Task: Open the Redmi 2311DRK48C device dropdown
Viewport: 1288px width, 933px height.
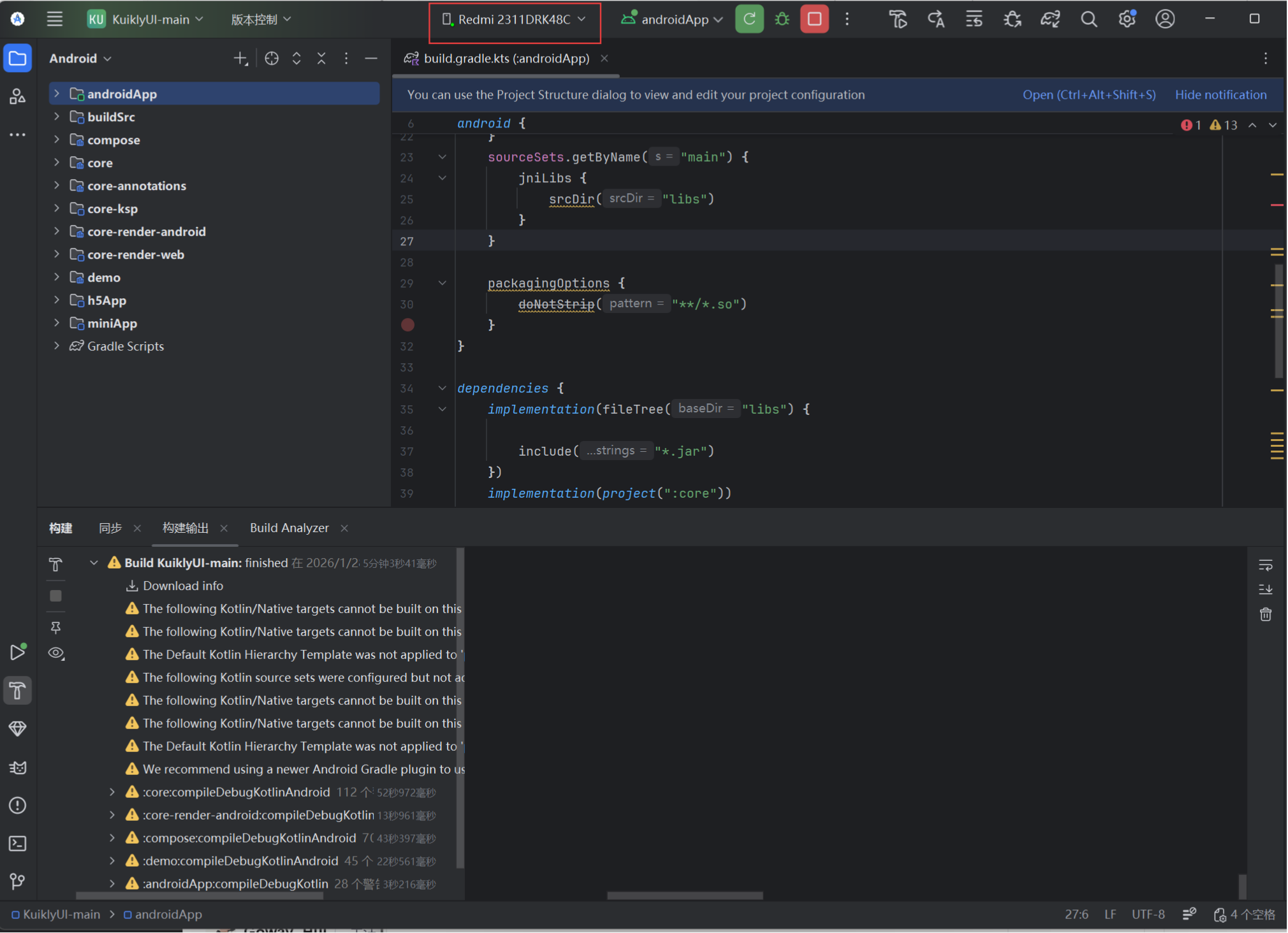Action: (515, 20)
